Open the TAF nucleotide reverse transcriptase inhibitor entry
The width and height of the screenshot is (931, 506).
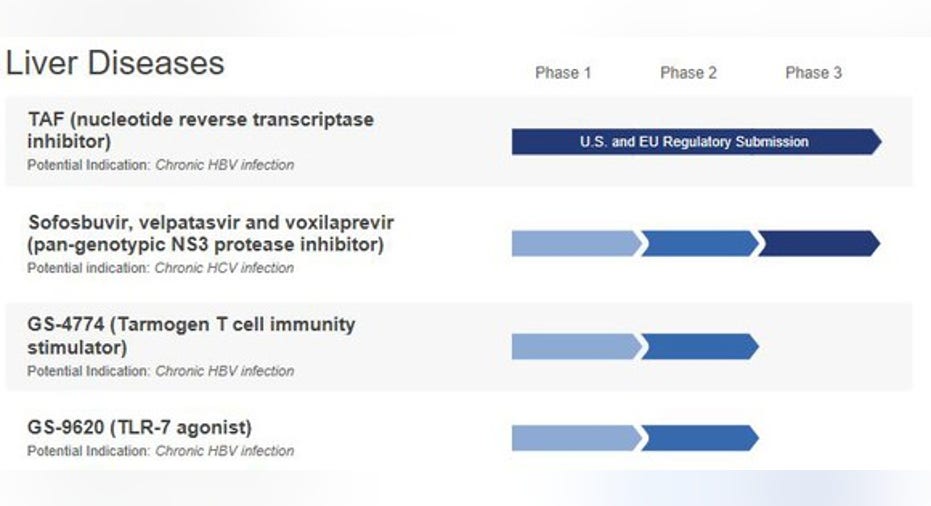[201, 130]
